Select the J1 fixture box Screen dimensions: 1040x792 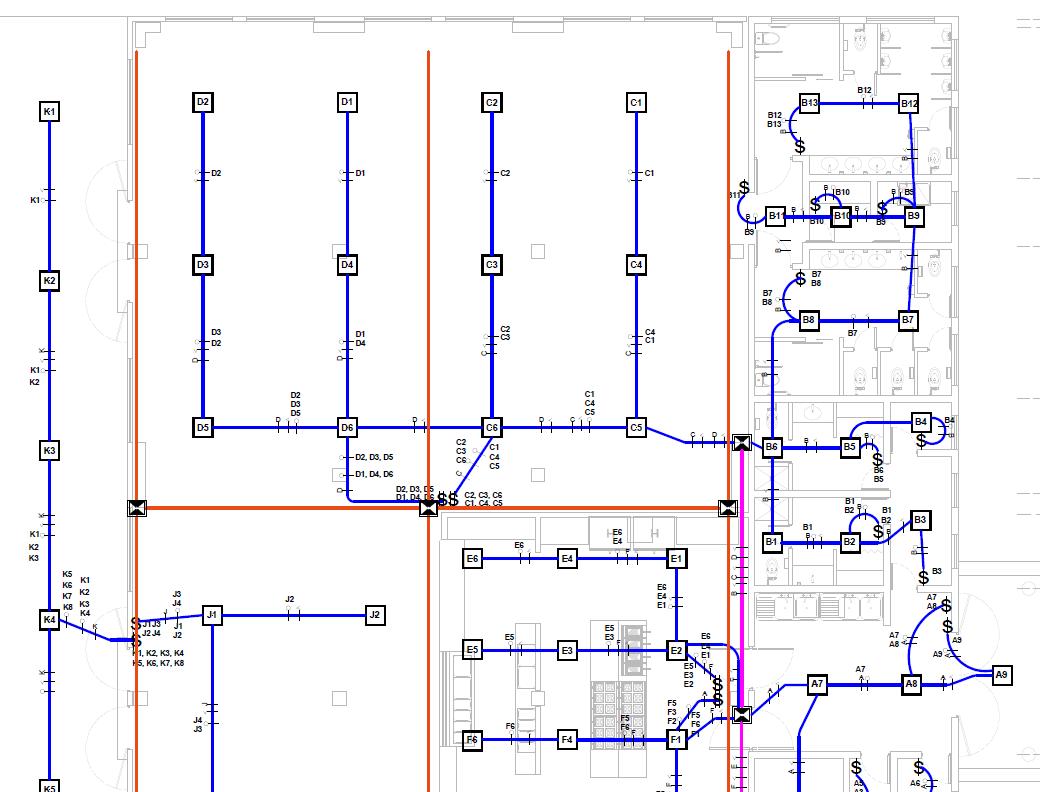[x=212, y=615]
